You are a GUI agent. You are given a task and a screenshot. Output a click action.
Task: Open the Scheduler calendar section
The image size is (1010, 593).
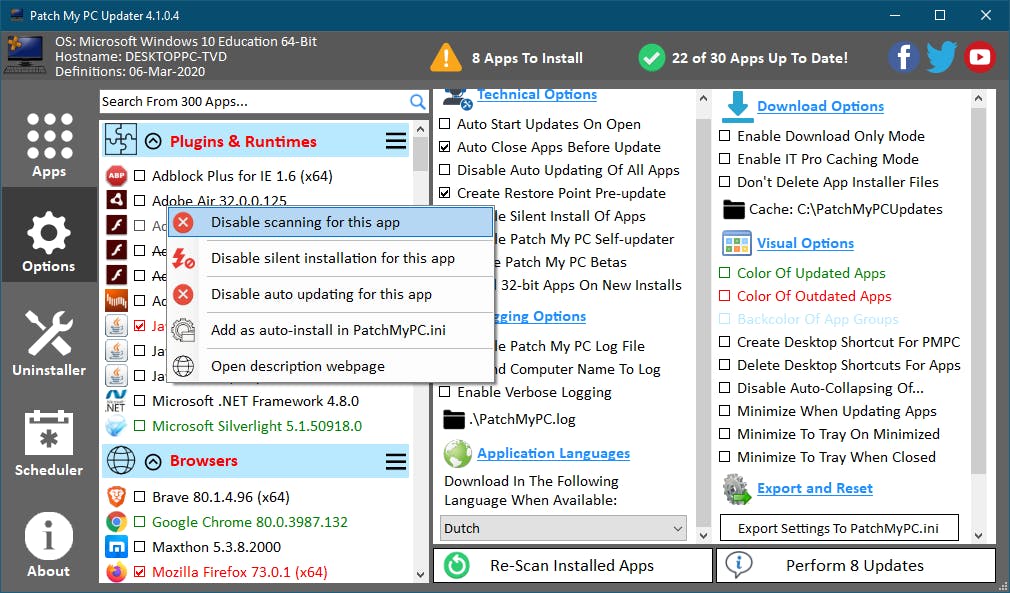pos(49,443)
